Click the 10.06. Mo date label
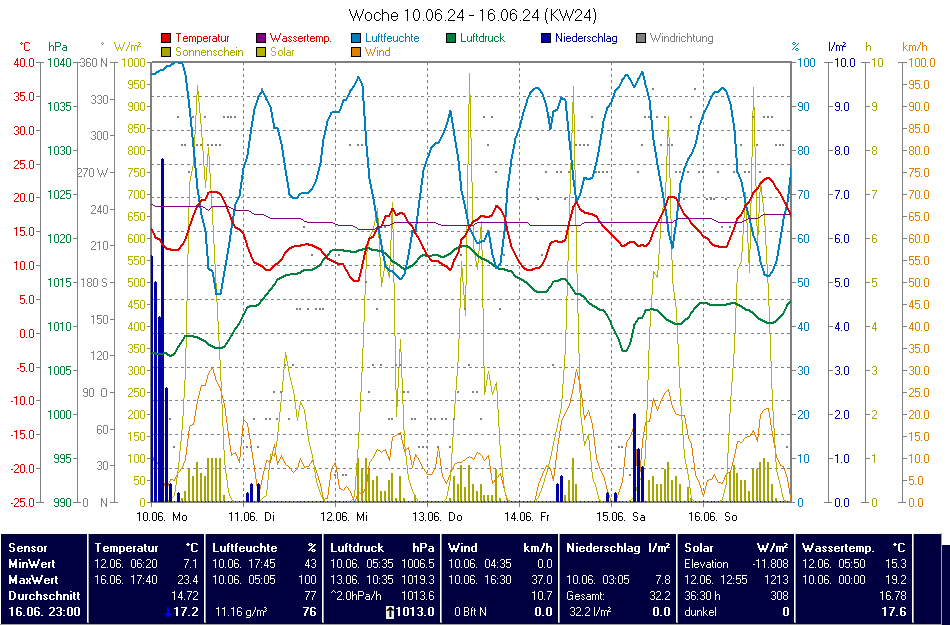 (x=161, y=517)
